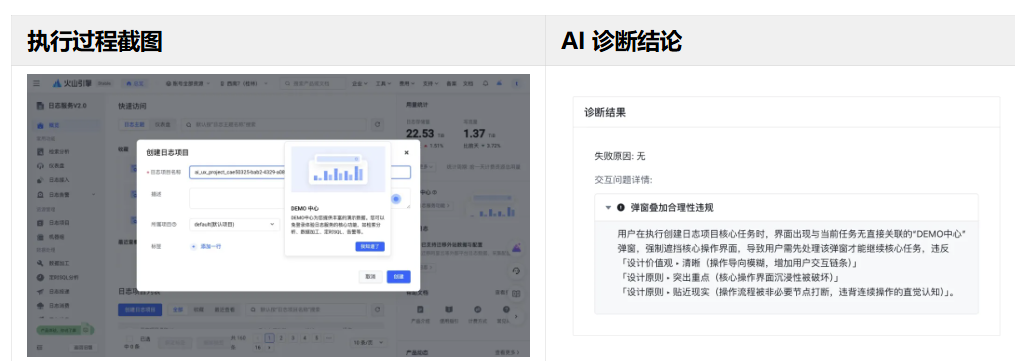Click the 火山引擎 logo
The width and height of the screenshot is (1015, 361).
pyautogui.click(x=72, y=83)
